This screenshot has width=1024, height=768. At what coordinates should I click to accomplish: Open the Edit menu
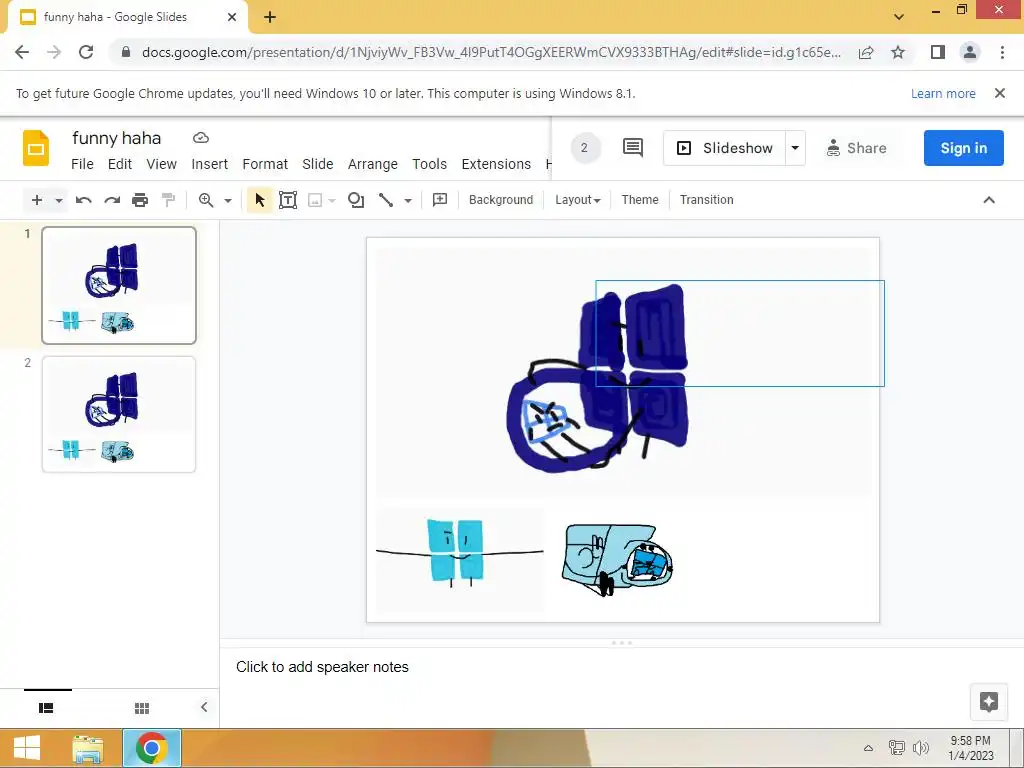[120, 164]
